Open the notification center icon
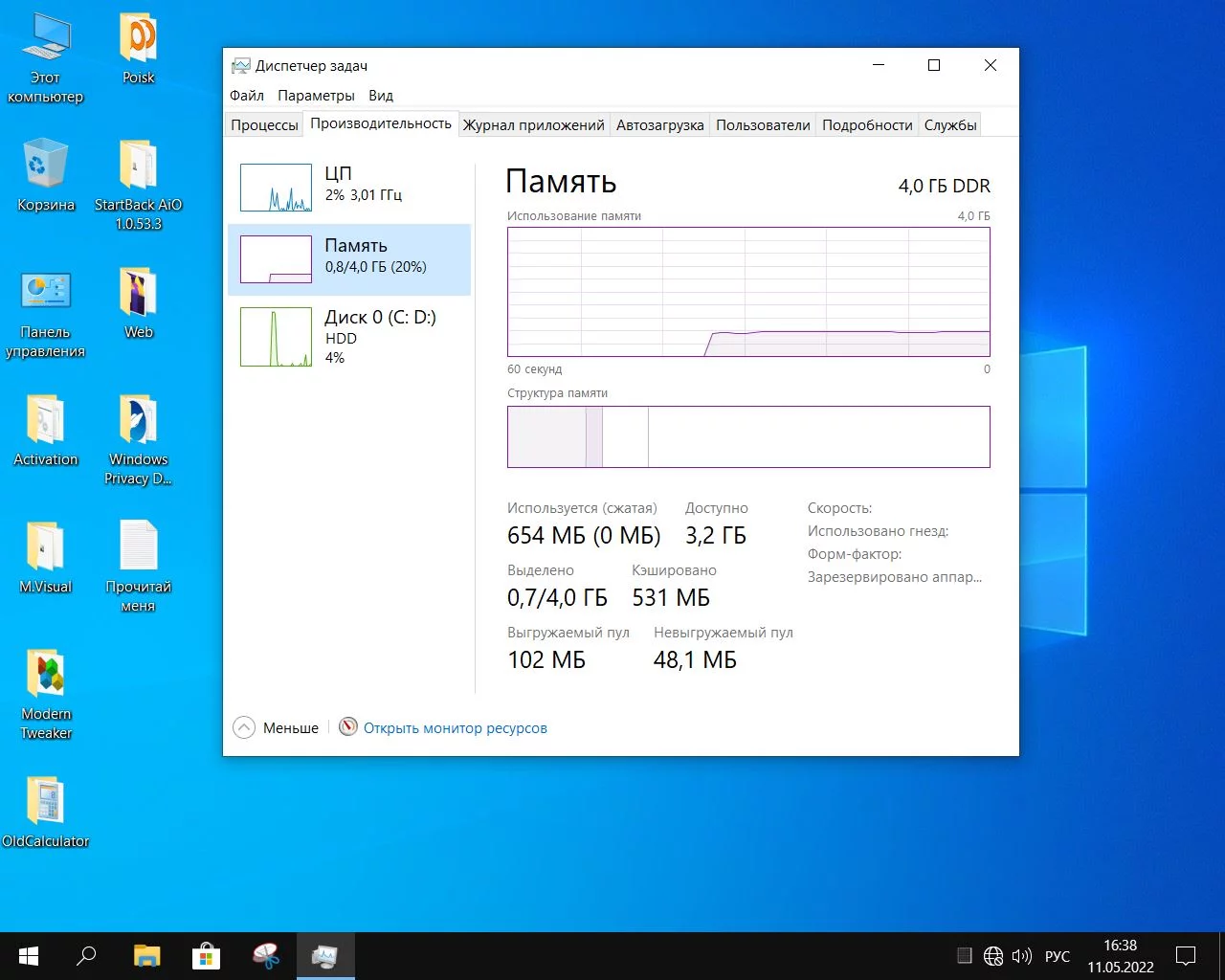Image resolution: width=1225 pixels, height=980 pixels. click(1186, 956)
